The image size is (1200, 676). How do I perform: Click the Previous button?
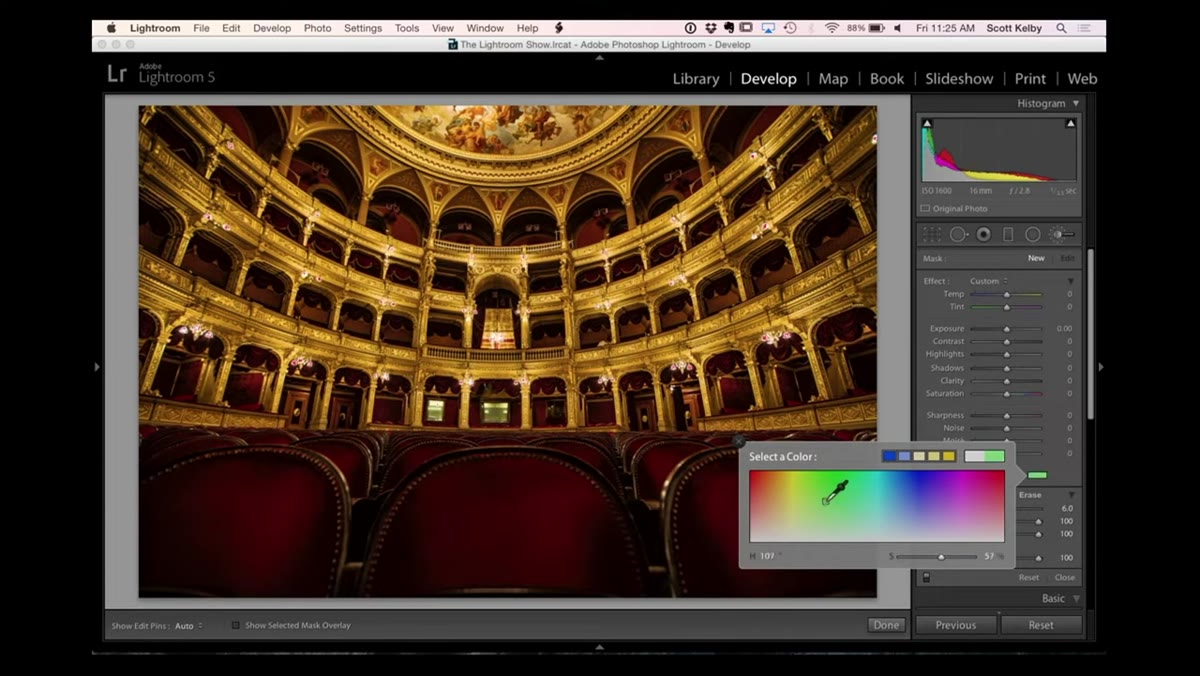click(x=956, y=625)
